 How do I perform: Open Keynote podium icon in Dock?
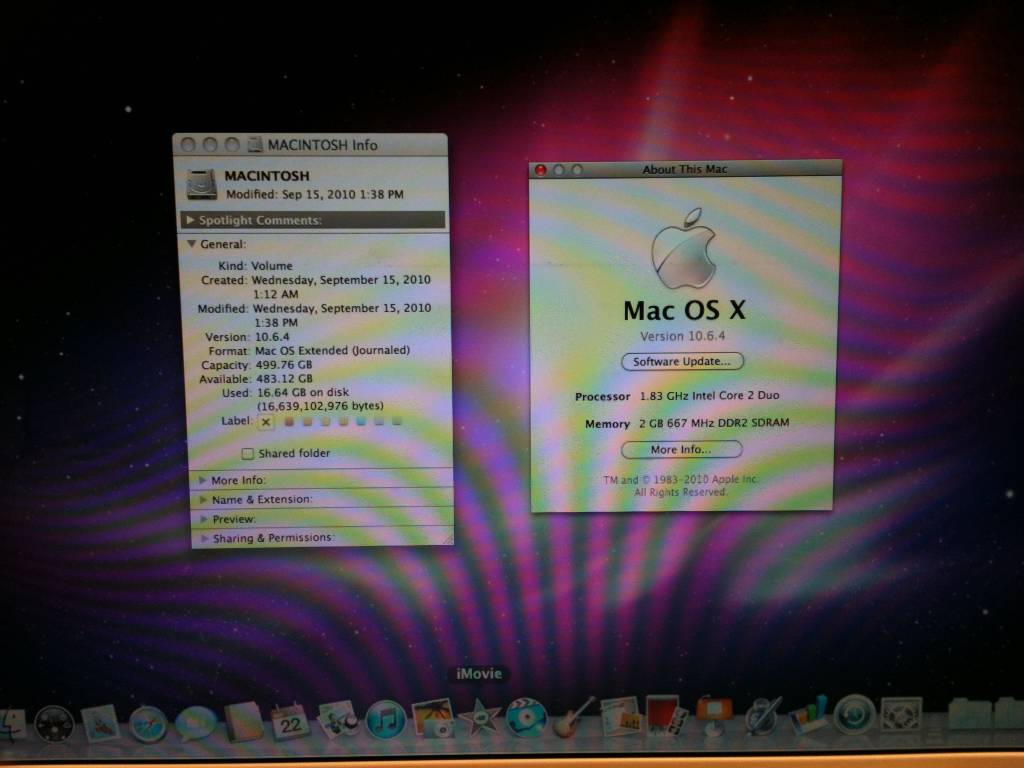point(714,716)
